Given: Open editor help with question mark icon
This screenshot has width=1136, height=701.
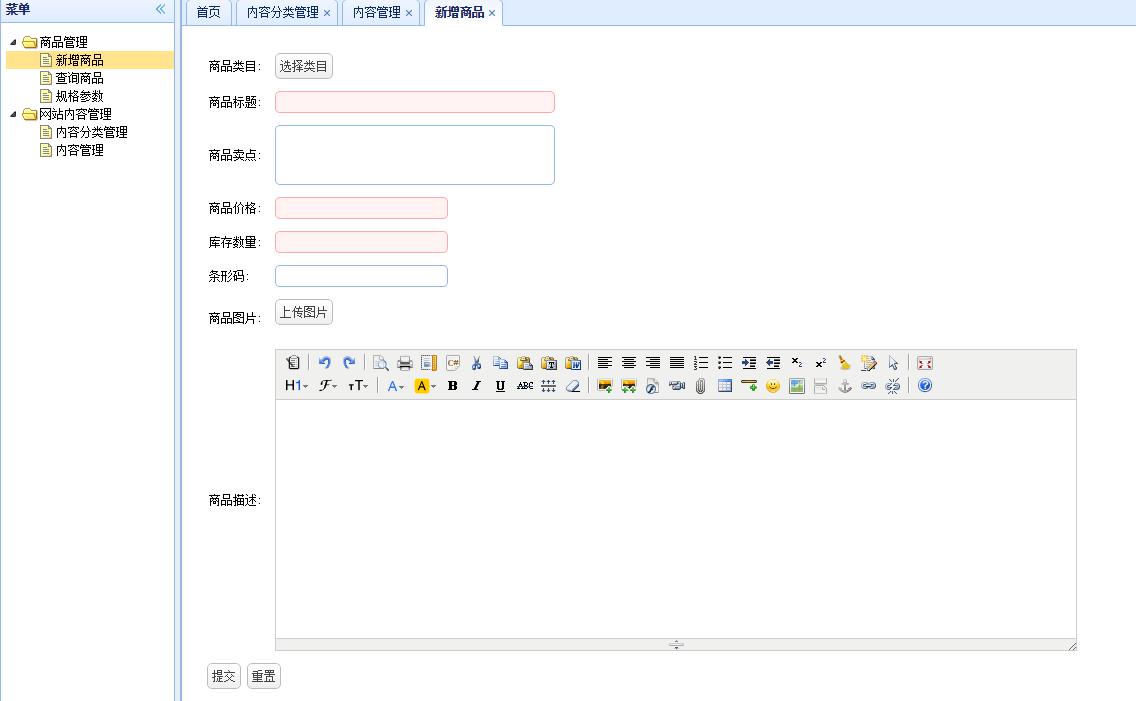Looking at the screenshot, I should [925, 386].
